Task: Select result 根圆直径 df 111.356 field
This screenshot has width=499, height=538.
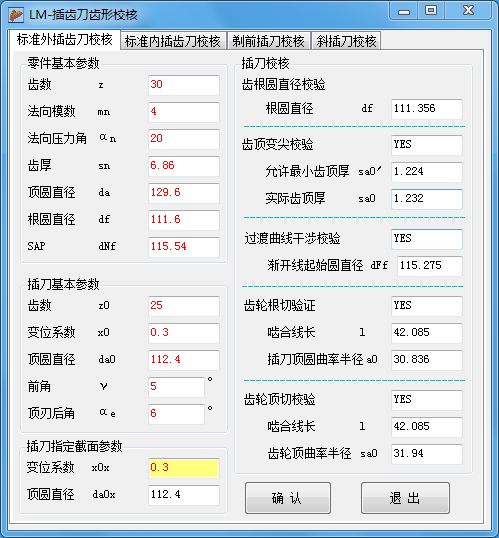Action: point(427,109)
